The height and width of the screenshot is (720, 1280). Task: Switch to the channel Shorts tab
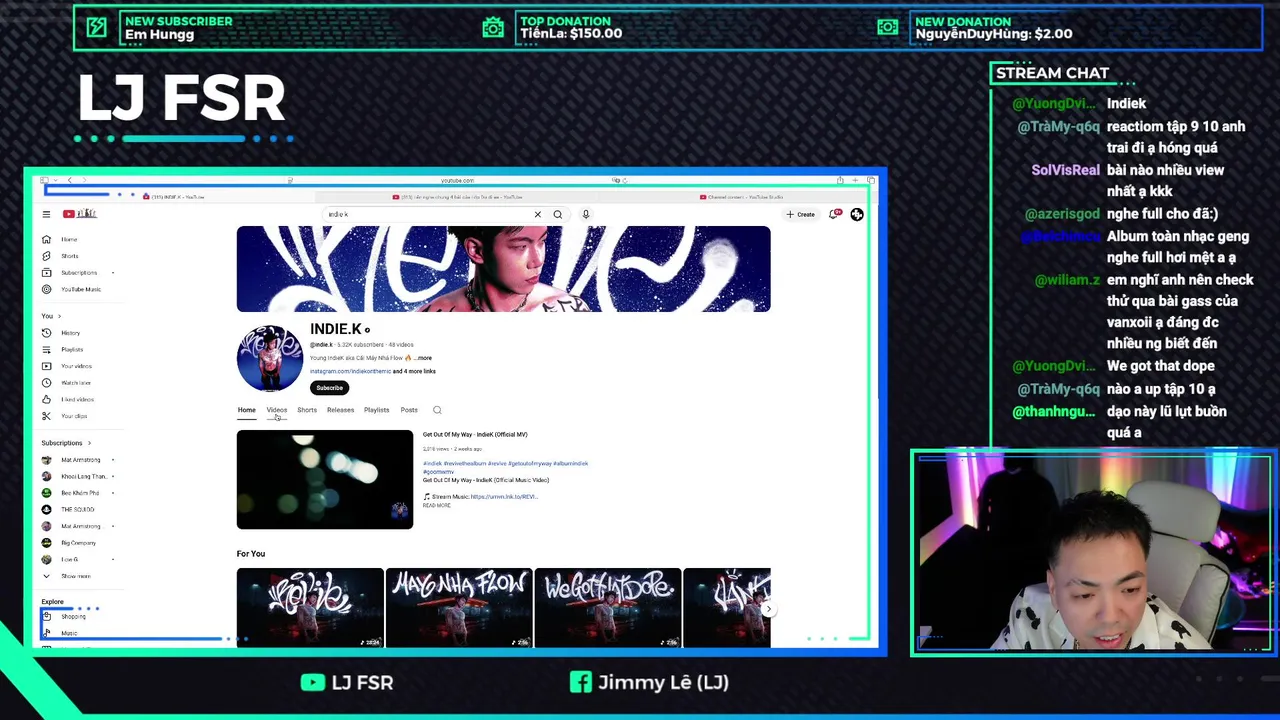tap(307, 410)
